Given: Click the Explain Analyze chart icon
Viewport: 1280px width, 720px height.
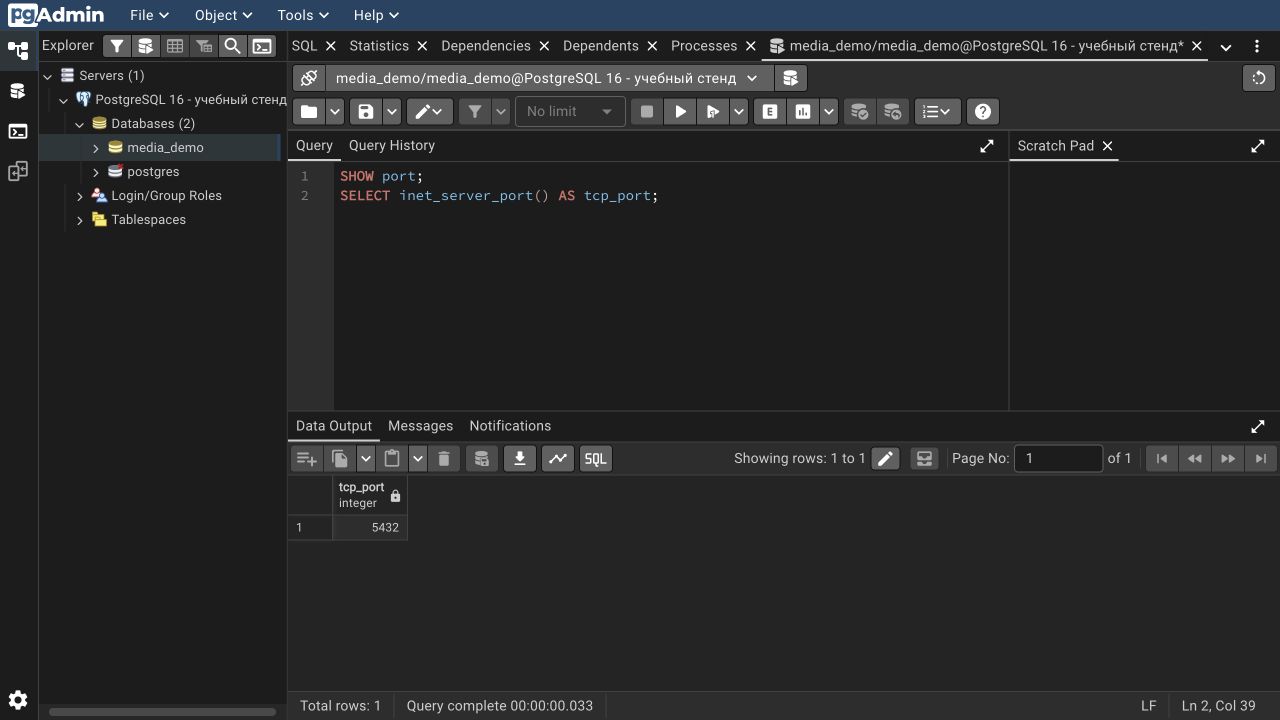Looking at the screenshot, I should pyautogui.click(x=803, y=112).
